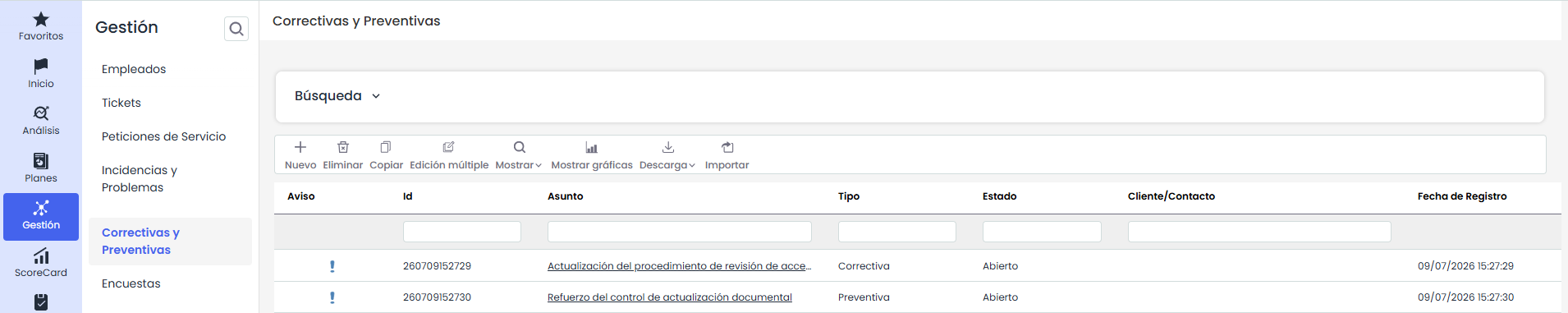Screen dimensions: 1568x313
Task: Open the Actualización del procedimiento link
Action: point(679,266)
